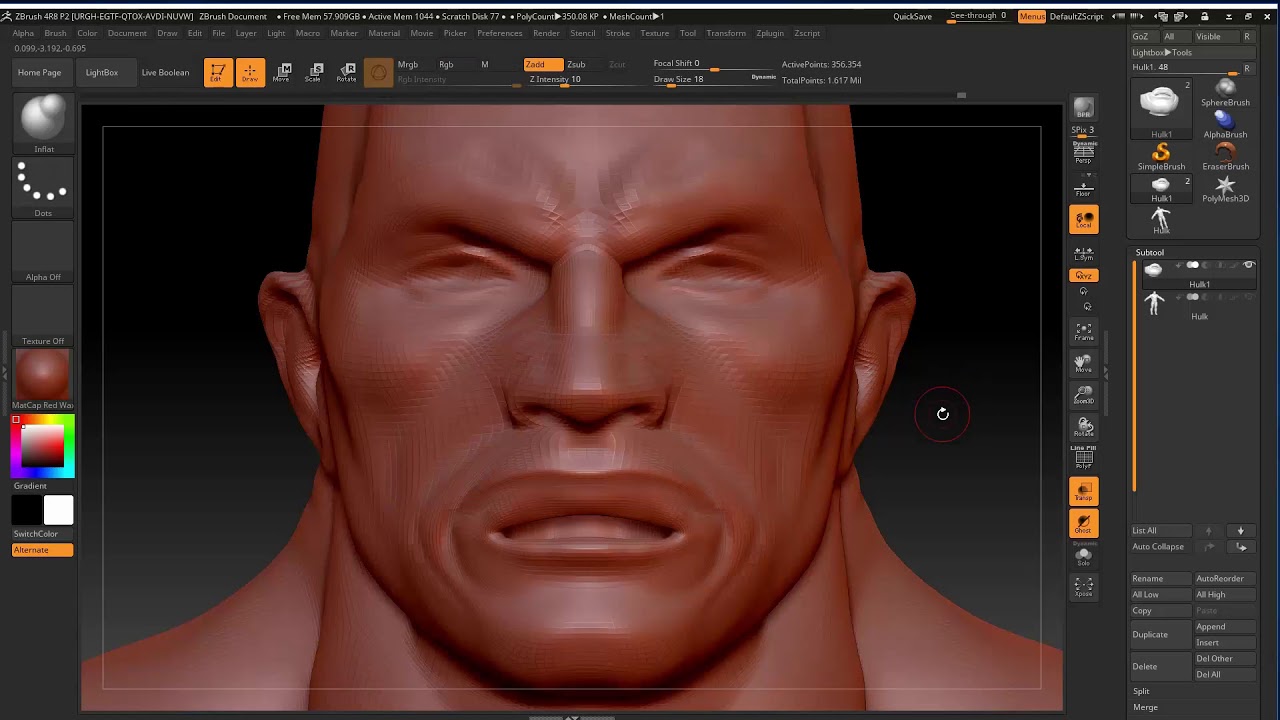1280x720 pixels.
Task: Collapse the Subtool panel header
Action: click(1149, 252)
